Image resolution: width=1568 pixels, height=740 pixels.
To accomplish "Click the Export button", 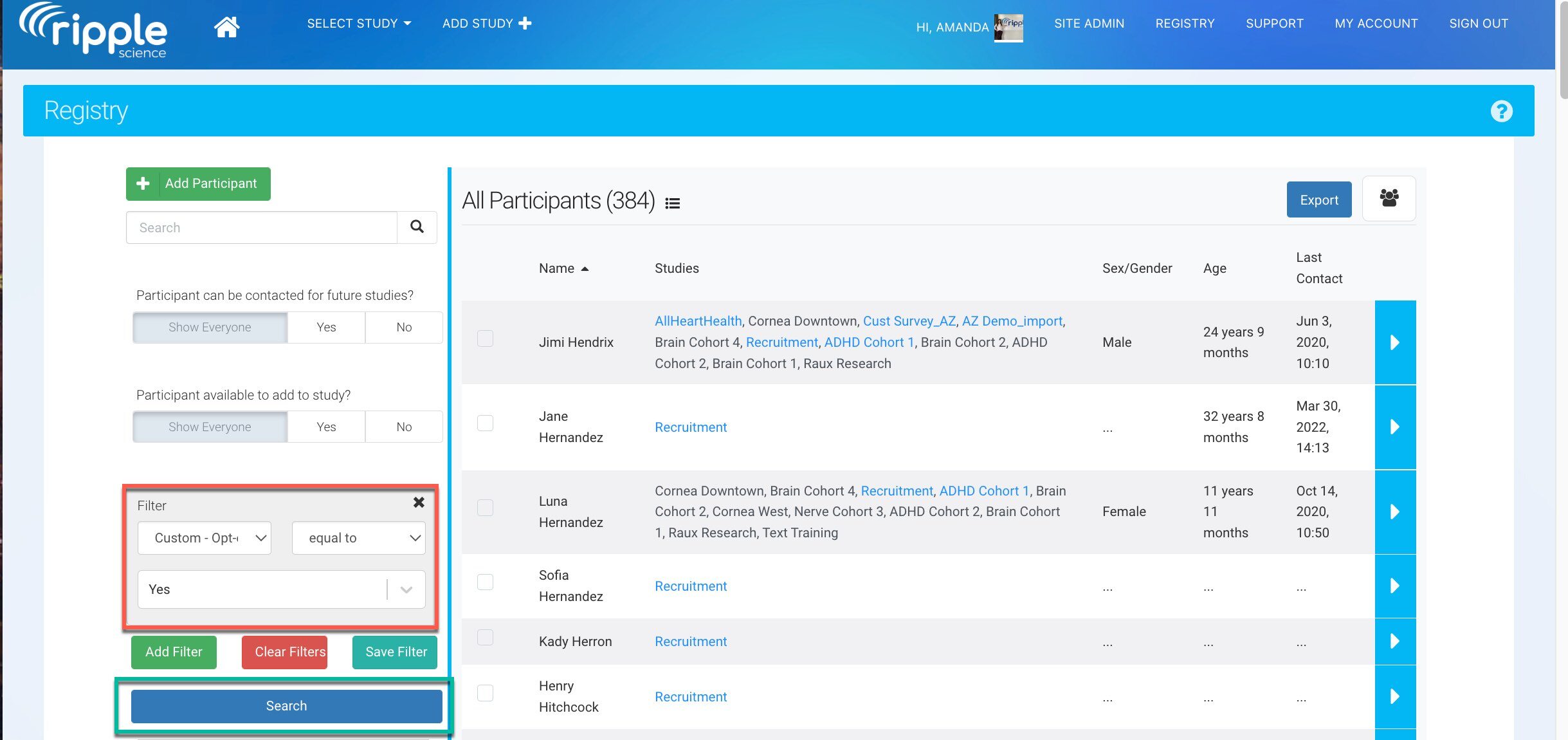I will (1318, 200).
